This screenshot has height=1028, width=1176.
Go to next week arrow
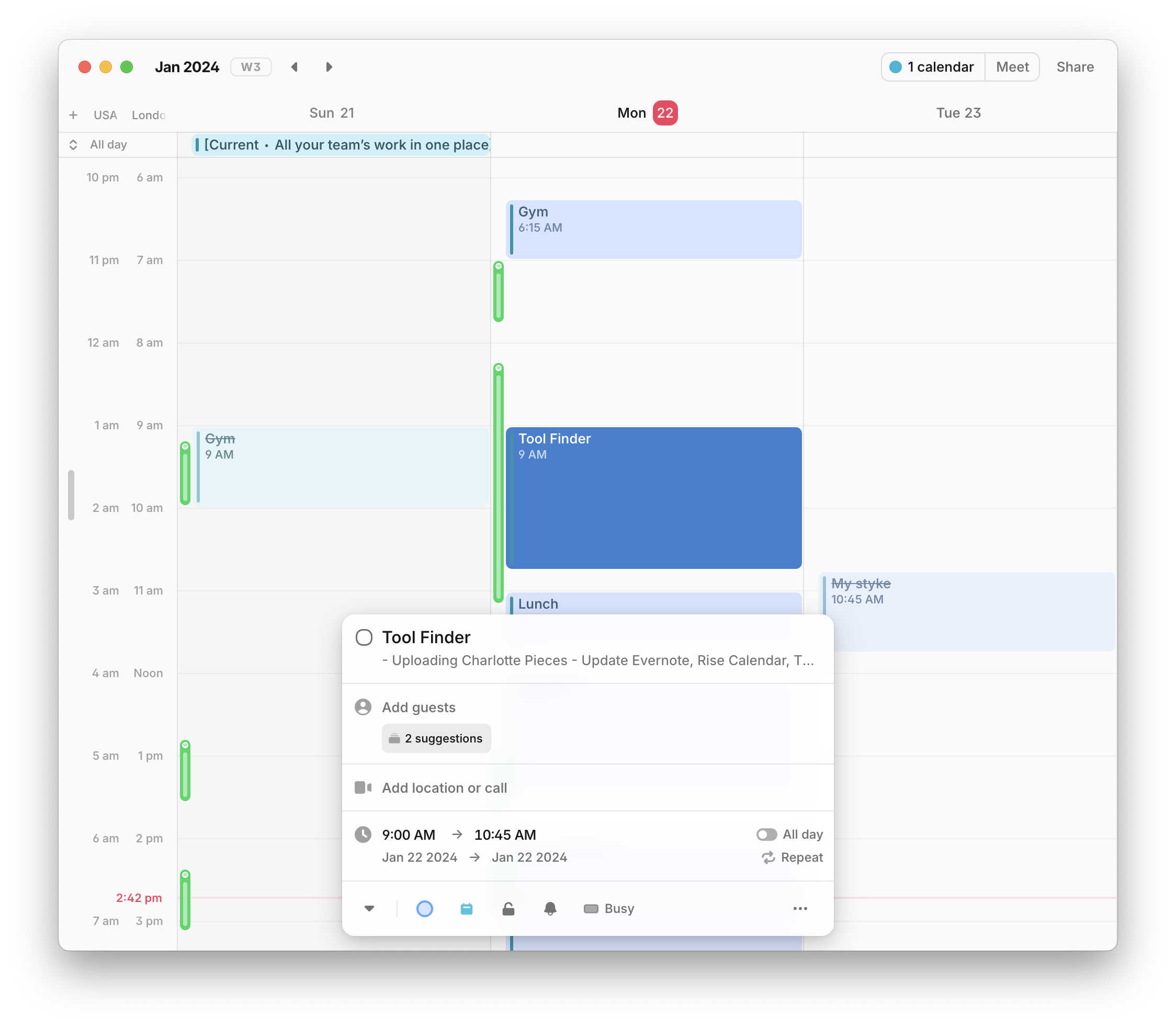pos(329,67)
